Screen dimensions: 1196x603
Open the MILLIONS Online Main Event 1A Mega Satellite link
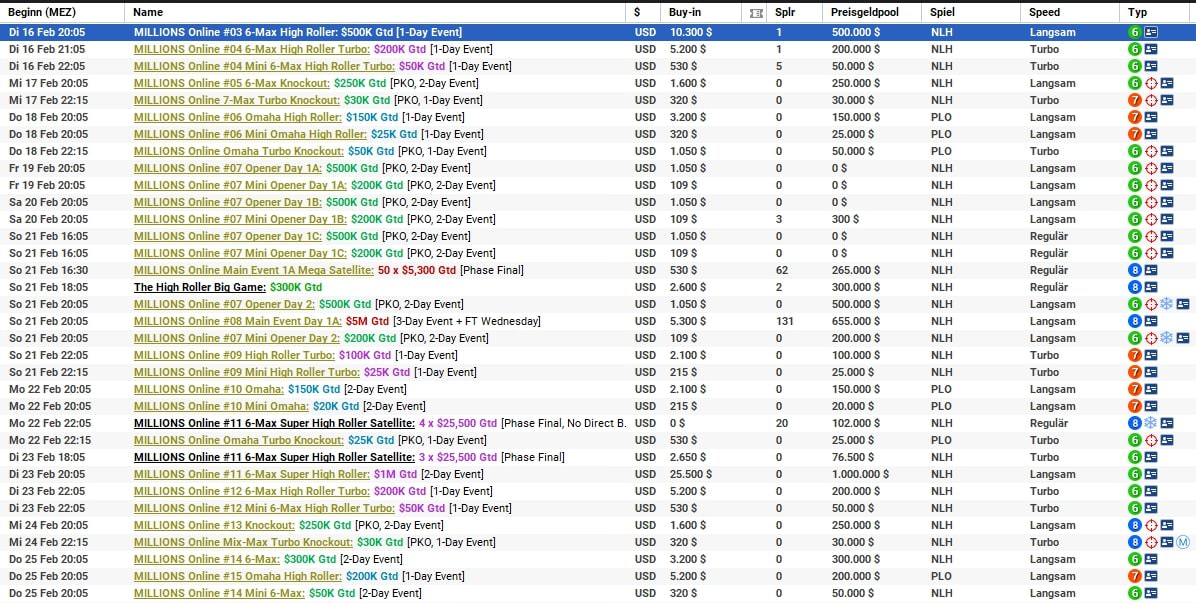click(254, 270)
